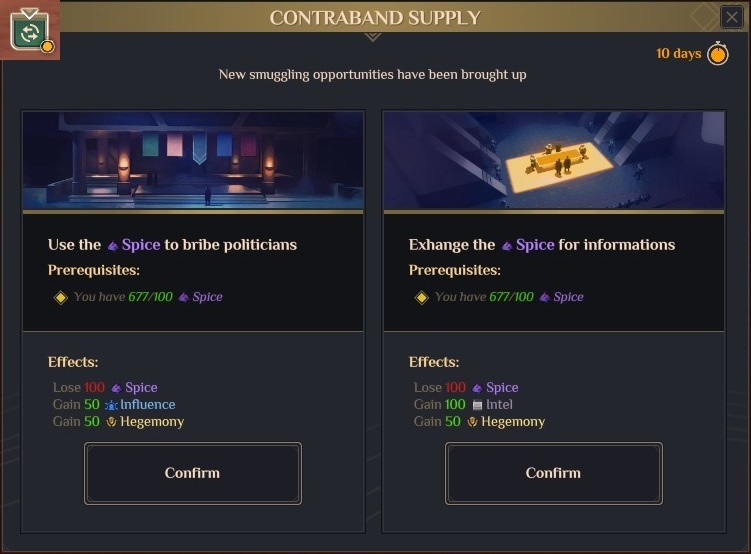Confirm the exchange Spice for informations option

click(553, 473)
